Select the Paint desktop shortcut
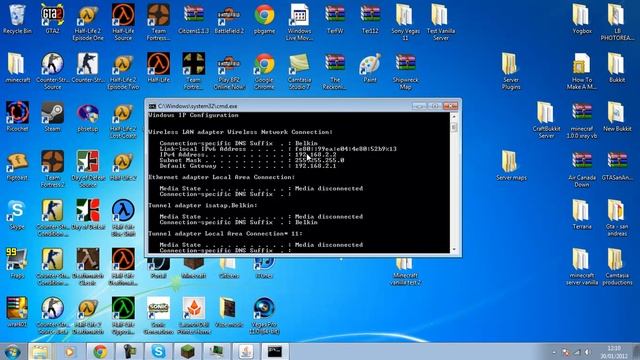The width and height of the screenshot is (640, 360). coord(370,68)
